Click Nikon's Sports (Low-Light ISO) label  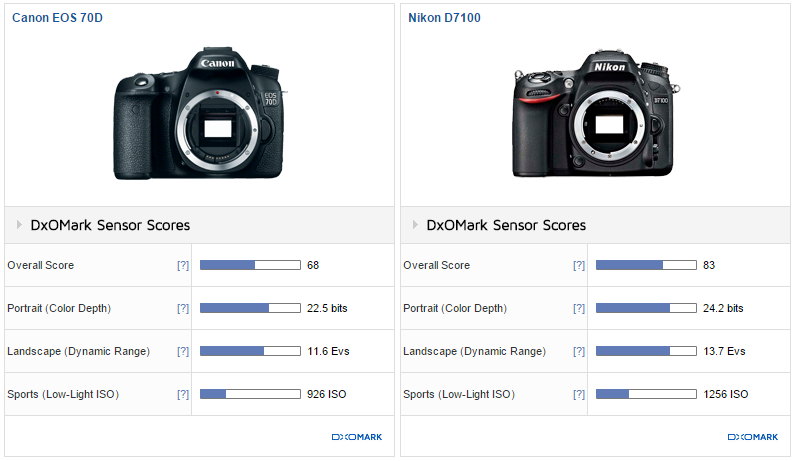[459, 394]
